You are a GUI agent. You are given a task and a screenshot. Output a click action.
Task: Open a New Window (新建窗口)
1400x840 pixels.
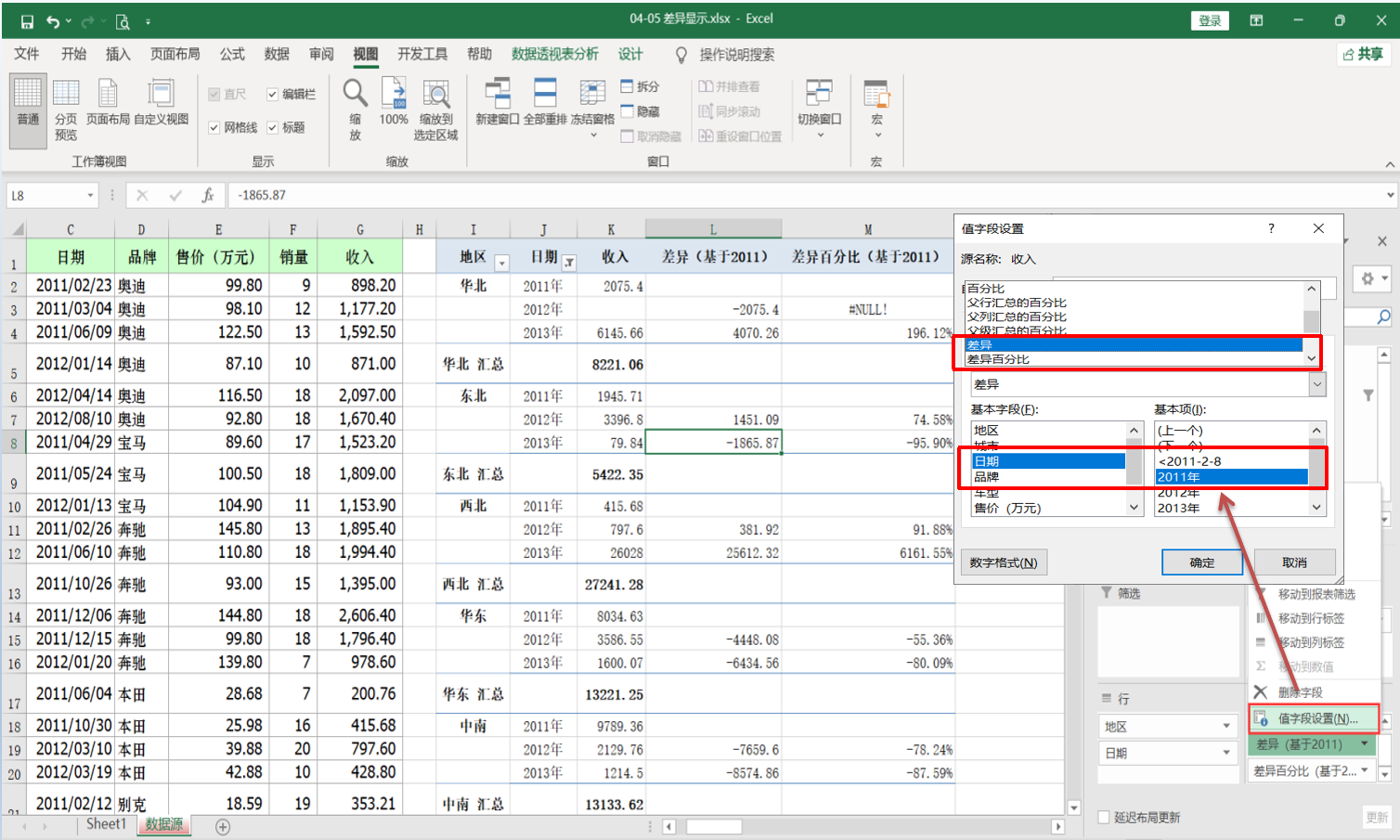pos(497,103)
